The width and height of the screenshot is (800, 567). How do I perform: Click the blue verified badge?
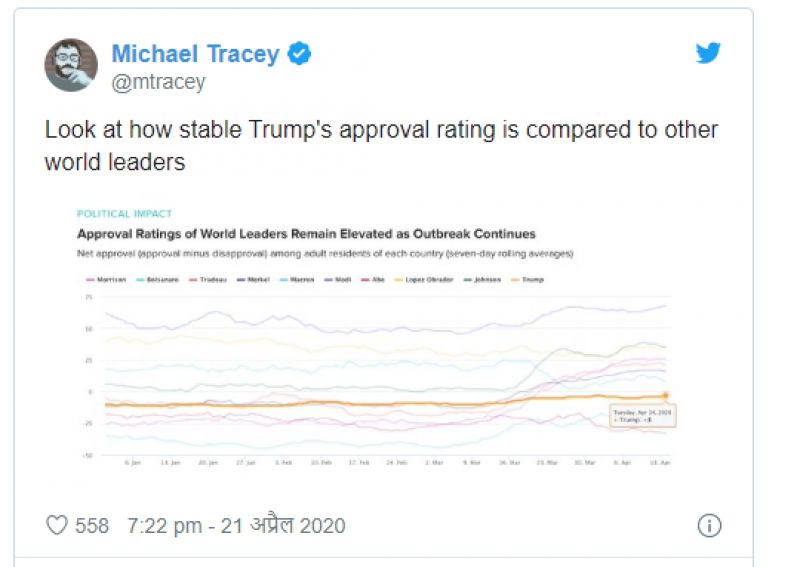(300, 54)
